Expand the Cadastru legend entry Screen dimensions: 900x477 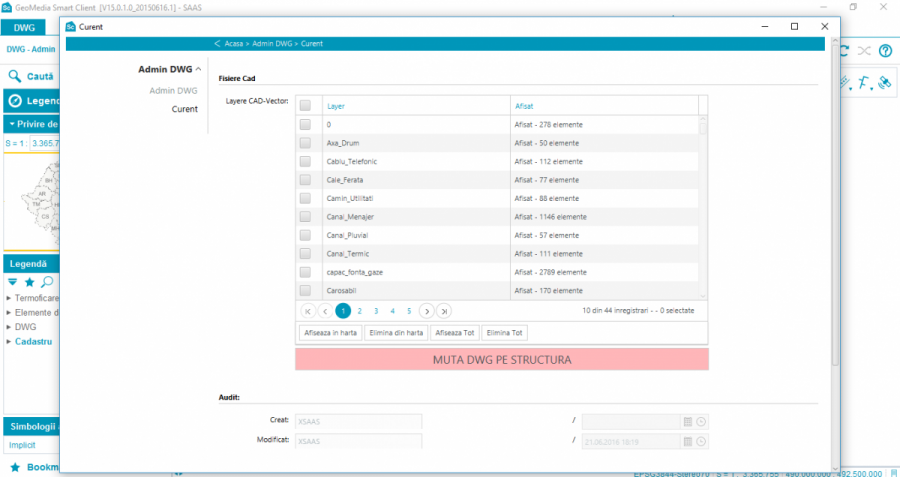click(9, 341)
